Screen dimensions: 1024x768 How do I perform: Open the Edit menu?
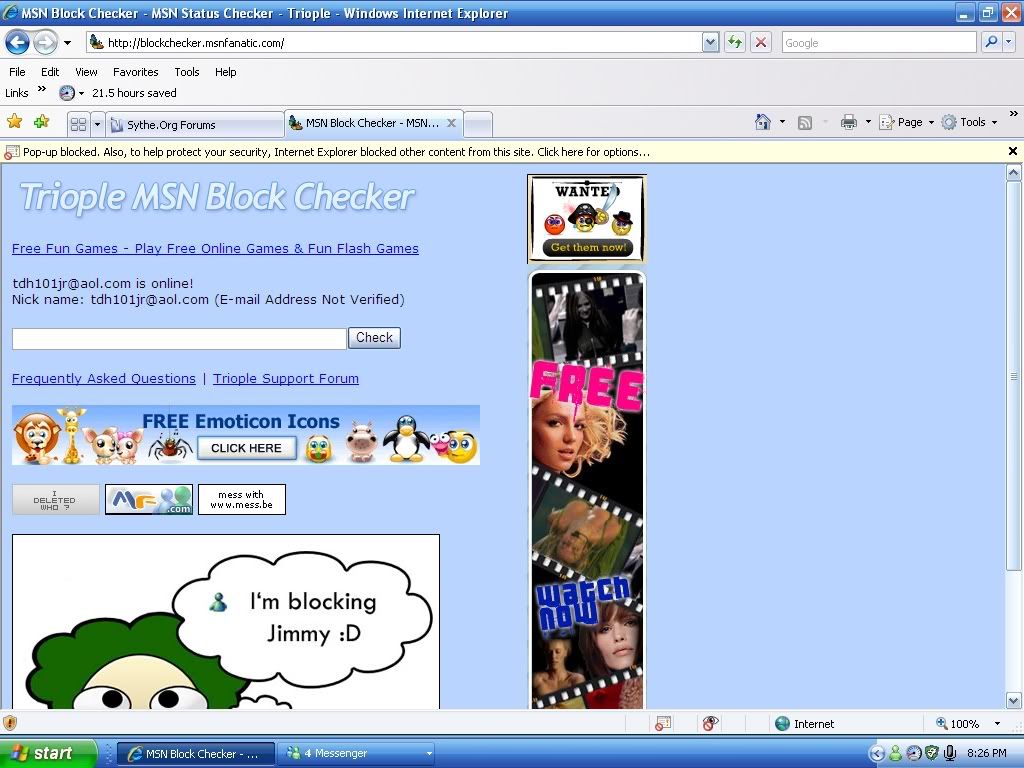[50, 72]
